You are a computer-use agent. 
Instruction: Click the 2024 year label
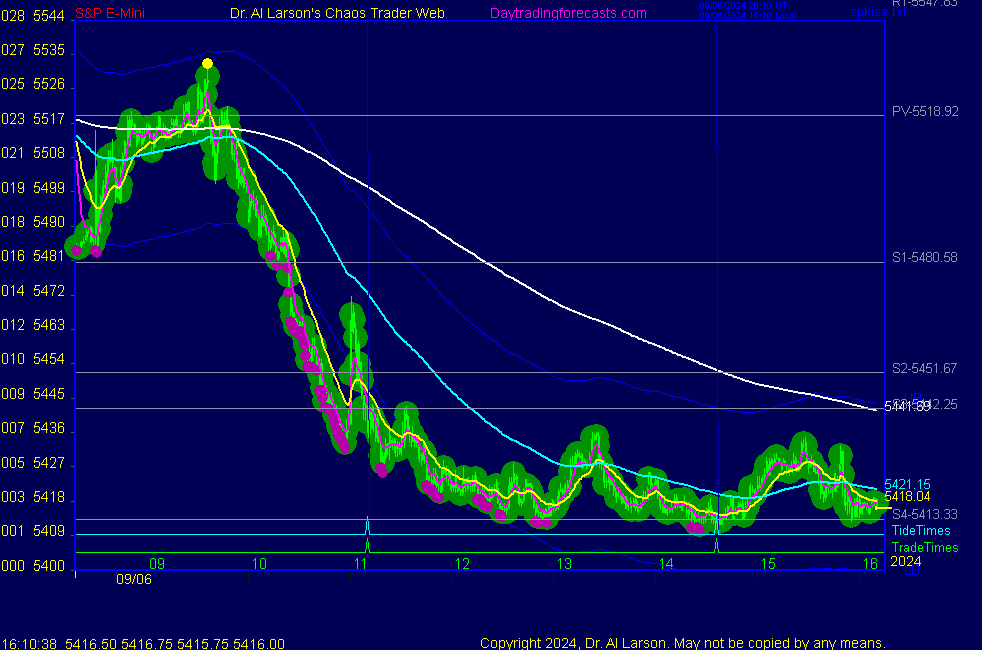[906, 561]
